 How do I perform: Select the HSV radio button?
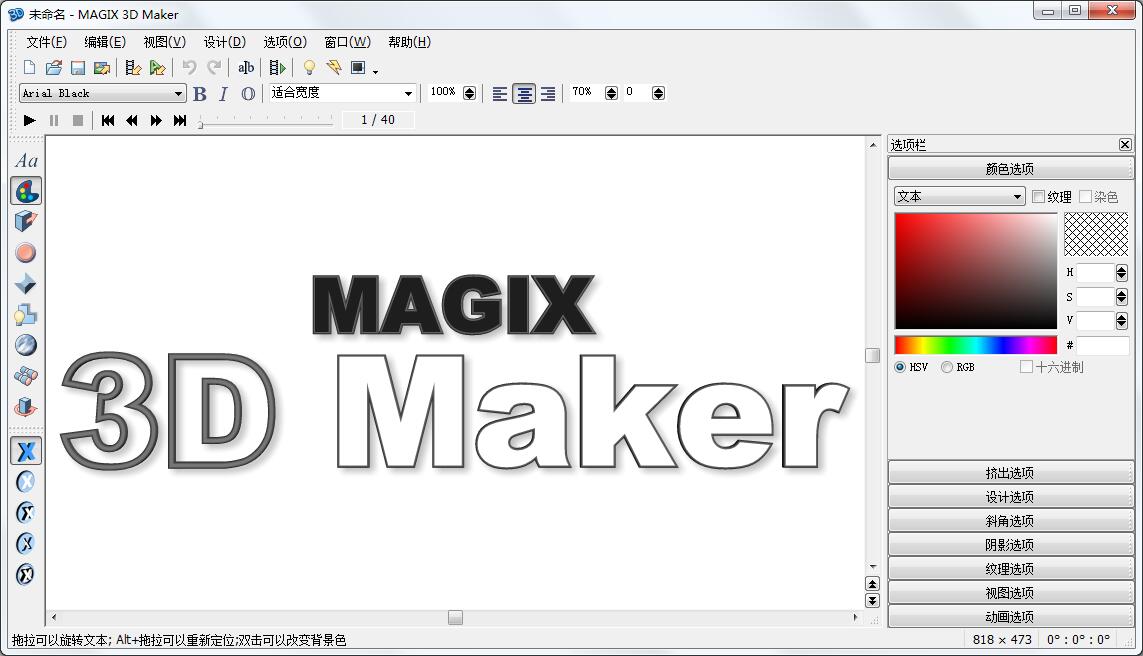900,367
